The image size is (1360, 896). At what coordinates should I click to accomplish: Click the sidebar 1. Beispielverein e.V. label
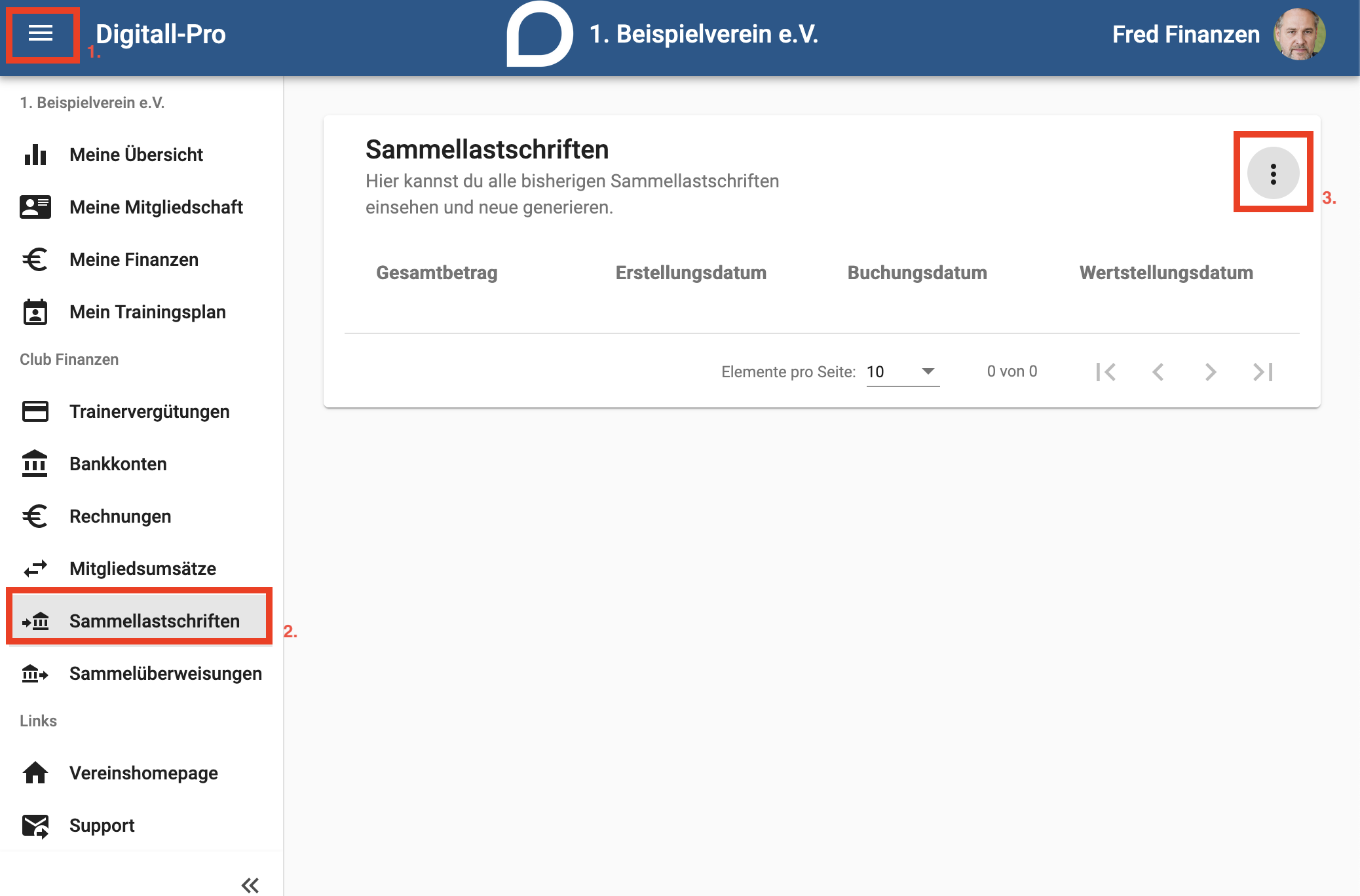pos(92,103)
